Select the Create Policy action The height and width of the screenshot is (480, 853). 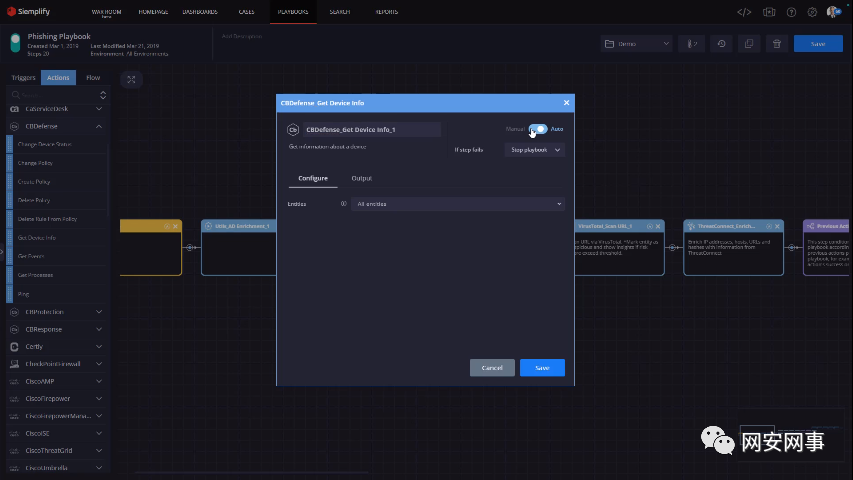[57, 182]
